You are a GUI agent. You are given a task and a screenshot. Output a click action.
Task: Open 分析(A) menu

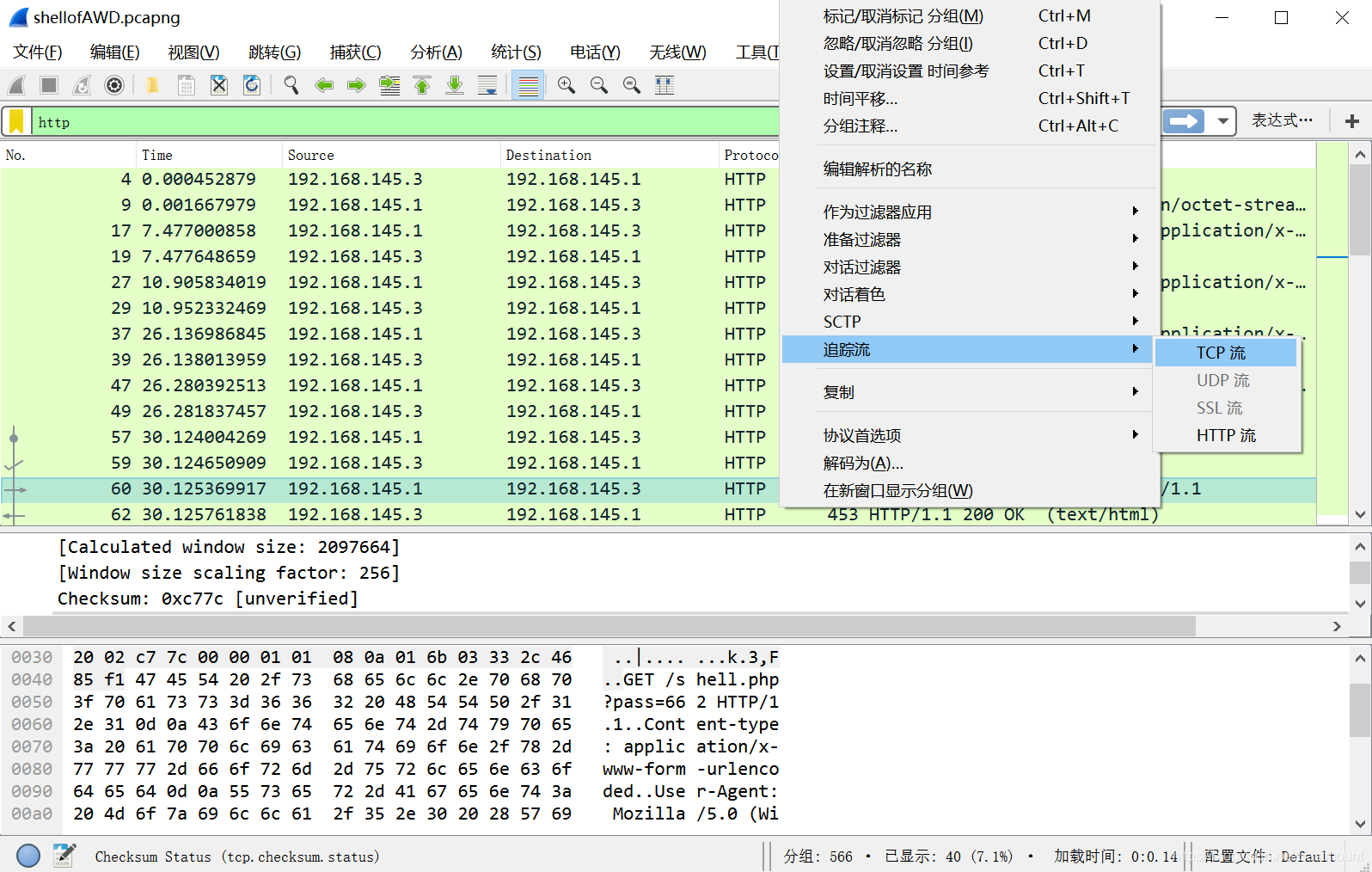pyautogui.click(x=436, y=52)
